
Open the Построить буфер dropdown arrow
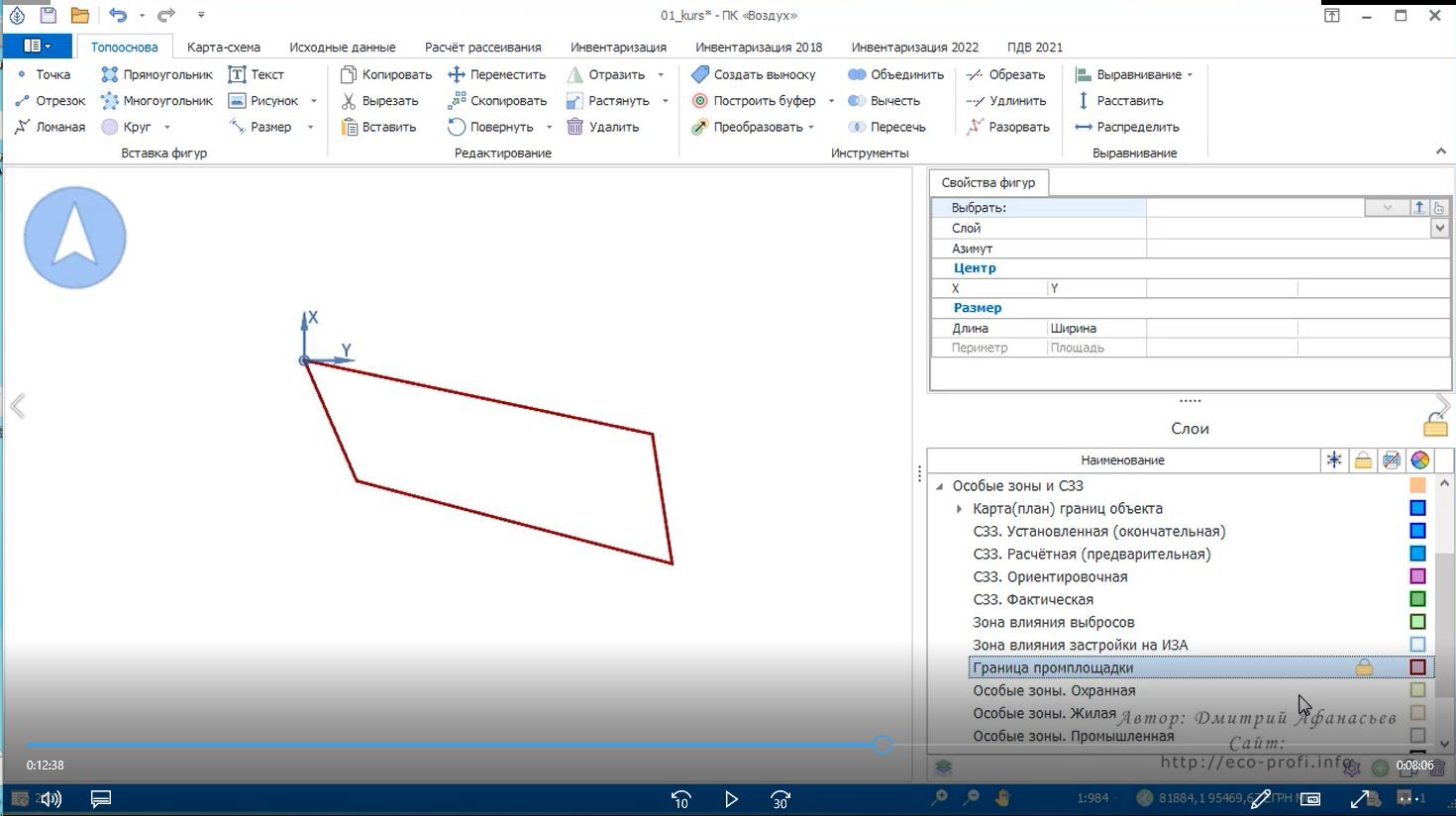831,101
